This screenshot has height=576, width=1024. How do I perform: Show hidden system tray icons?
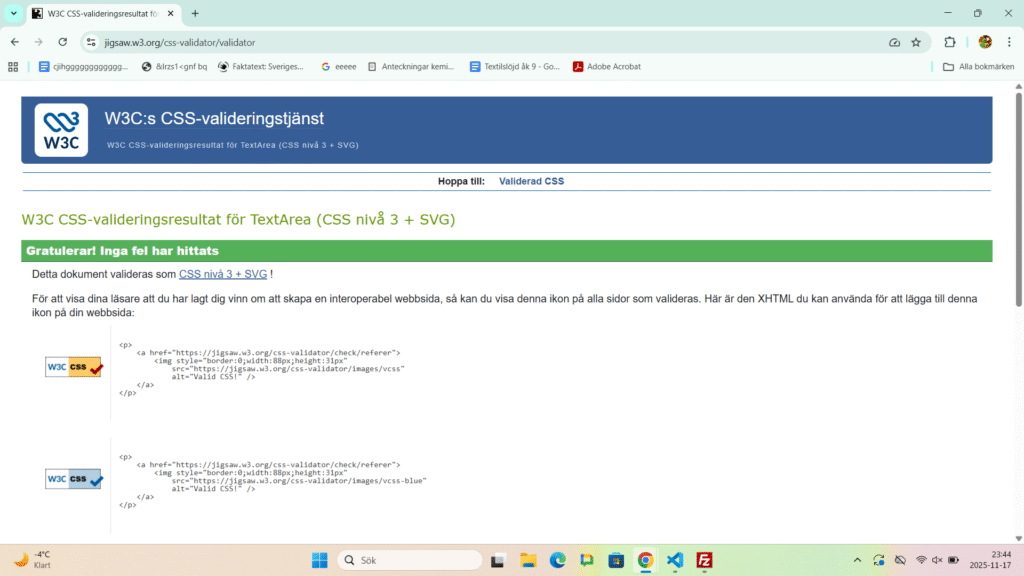(857, 560)
